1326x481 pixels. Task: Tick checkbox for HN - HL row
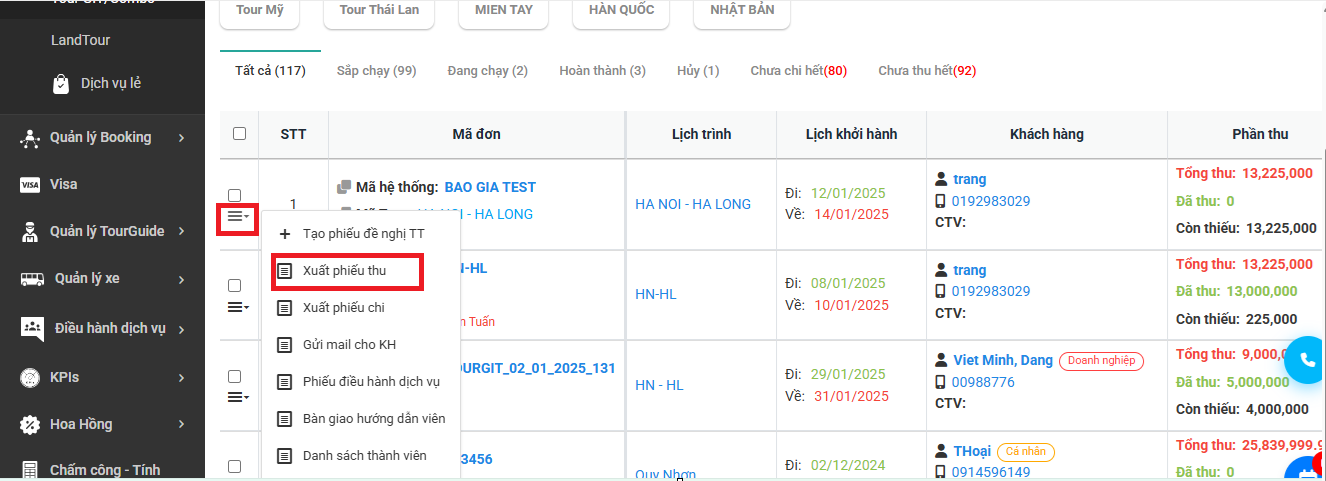235,377
